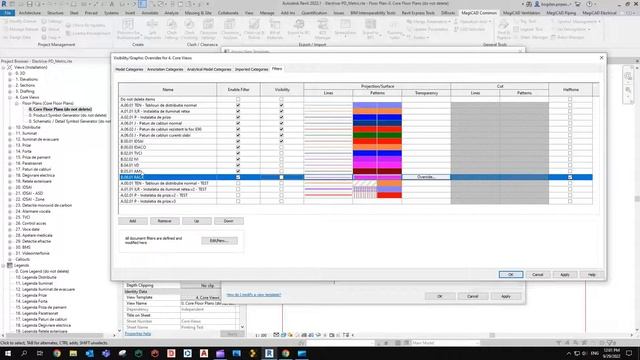Click the Properties help link
640x360 pixels.
click(x=138, y=334)
